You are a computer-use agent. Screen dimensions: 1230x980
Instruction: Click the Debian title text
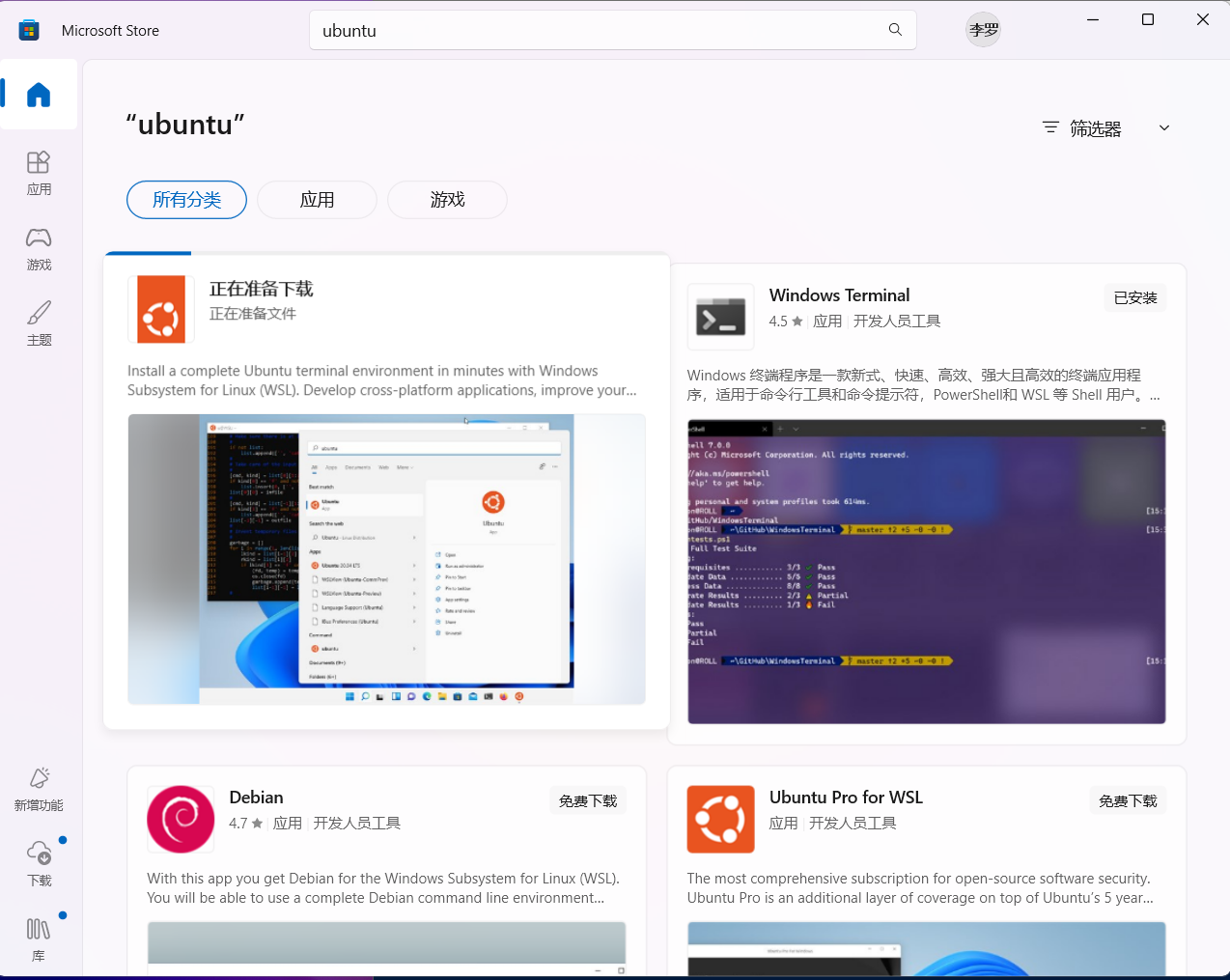click(x=256, y=798)
